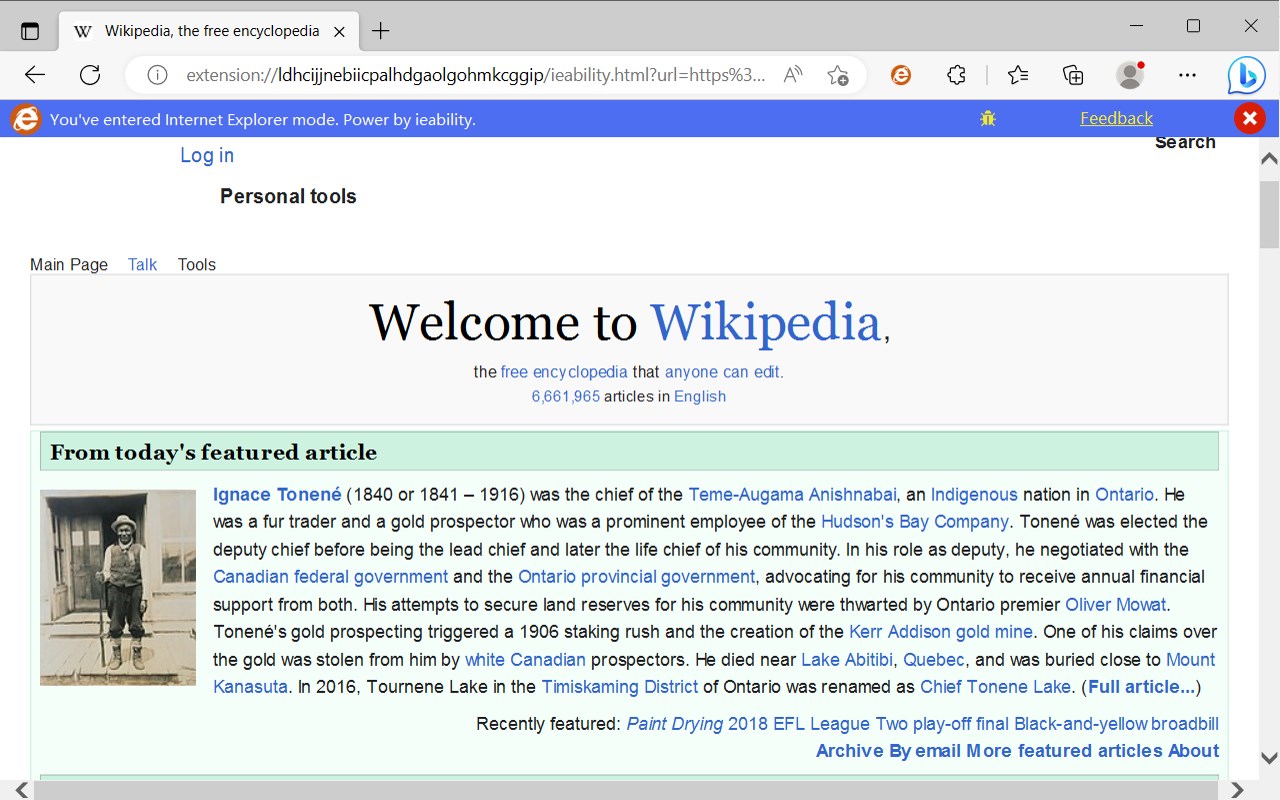Open 2018 EFL League Two play-off final
The width and height of the screenshot is (1280, 800).
869,724
